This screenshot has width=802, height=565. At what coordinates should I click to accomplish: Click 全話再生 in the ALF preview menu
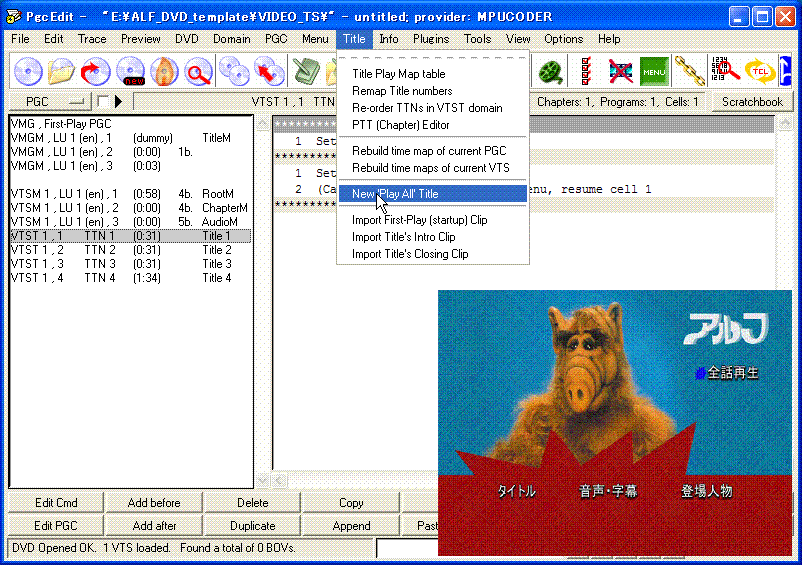[x=732, y=373]
